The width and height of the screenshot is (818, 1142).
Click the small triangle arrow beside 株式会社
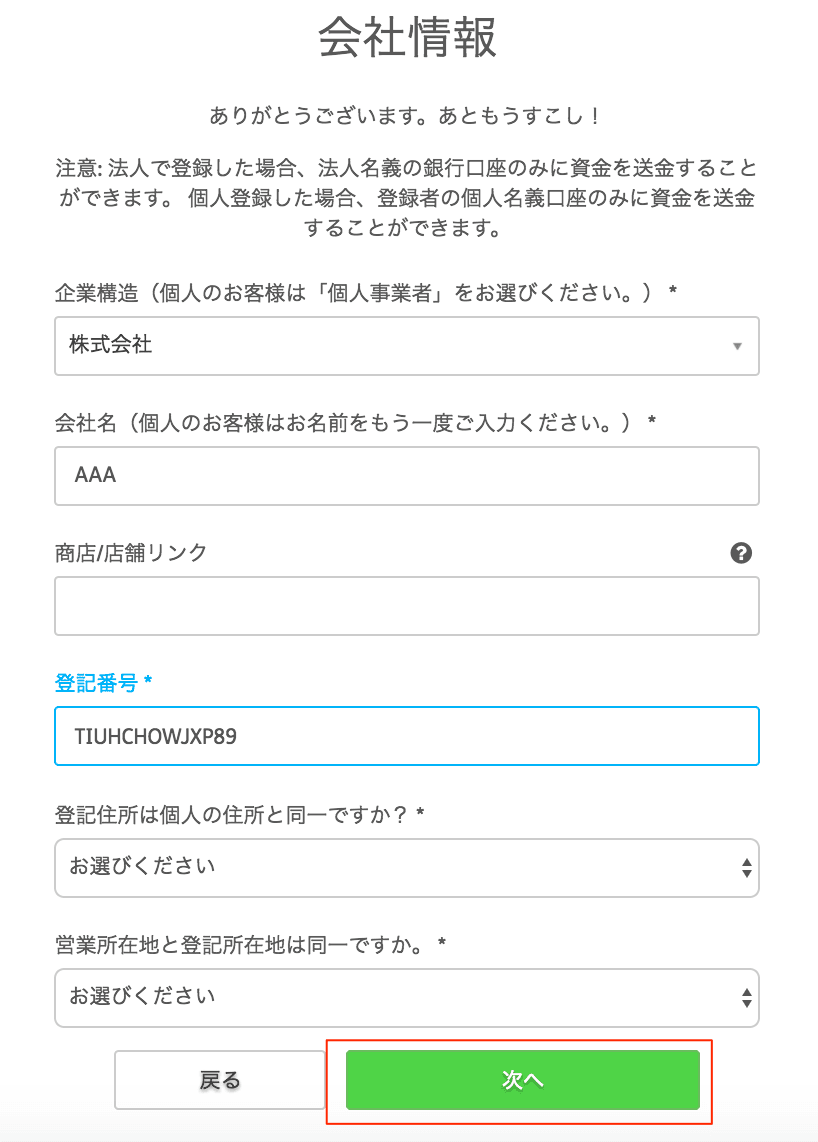click(x=737, y=346)
